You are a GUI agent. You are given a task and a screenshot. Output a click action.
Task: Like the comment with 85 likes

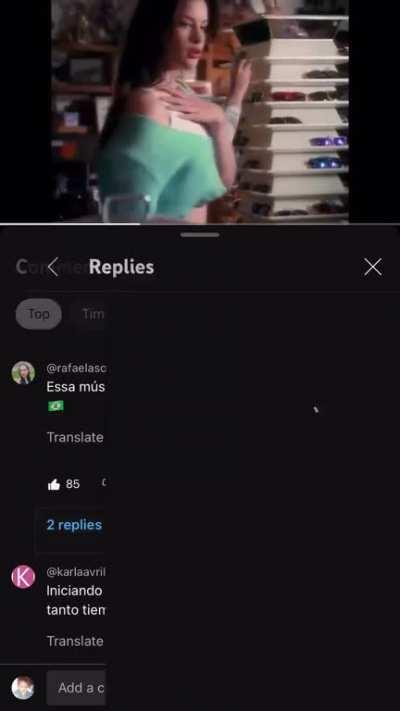coord(54,484)
